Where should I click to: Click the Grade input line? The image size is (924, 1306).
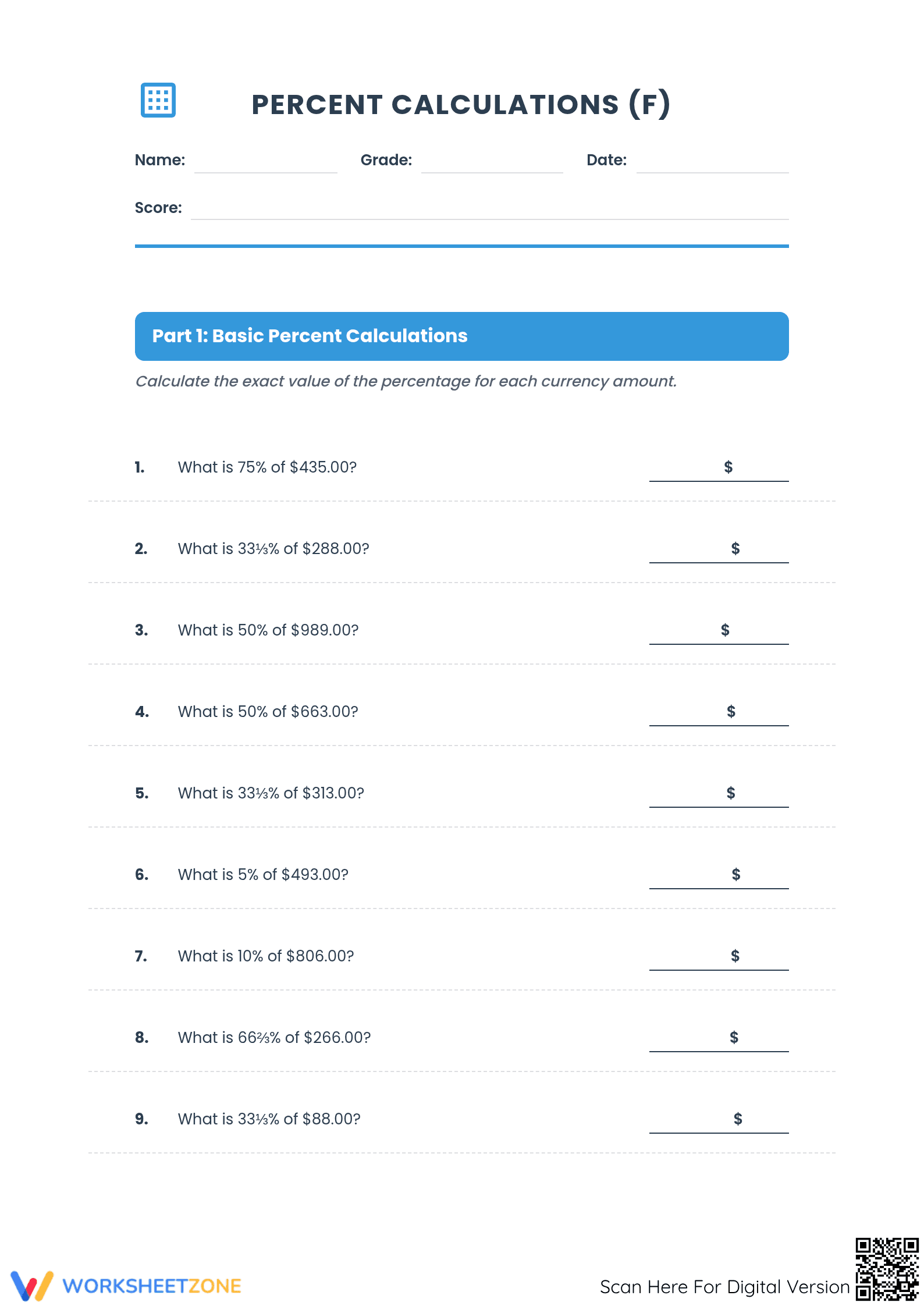(x=492, y=163)
